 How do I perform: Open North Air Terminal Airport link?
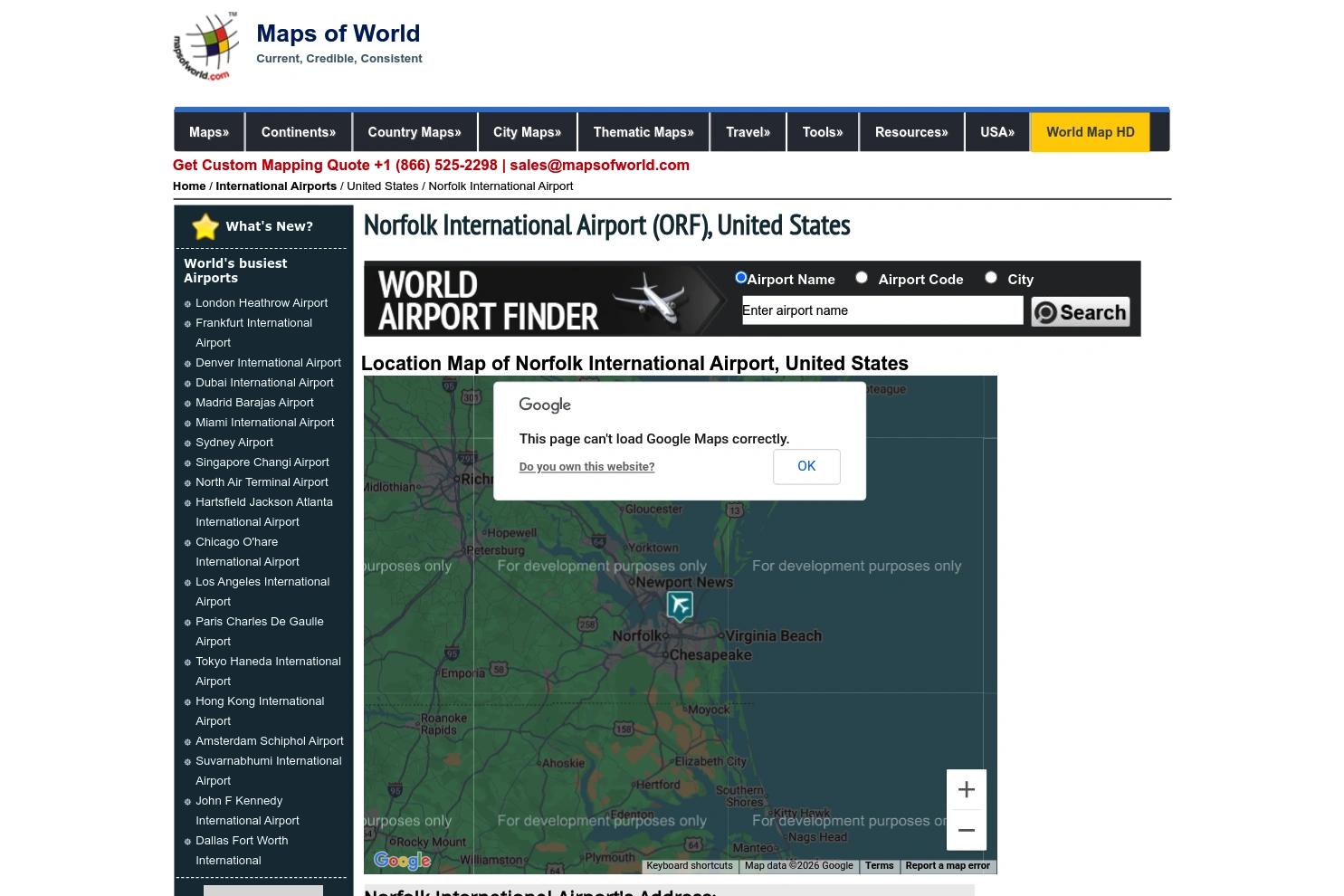[262, 482]
